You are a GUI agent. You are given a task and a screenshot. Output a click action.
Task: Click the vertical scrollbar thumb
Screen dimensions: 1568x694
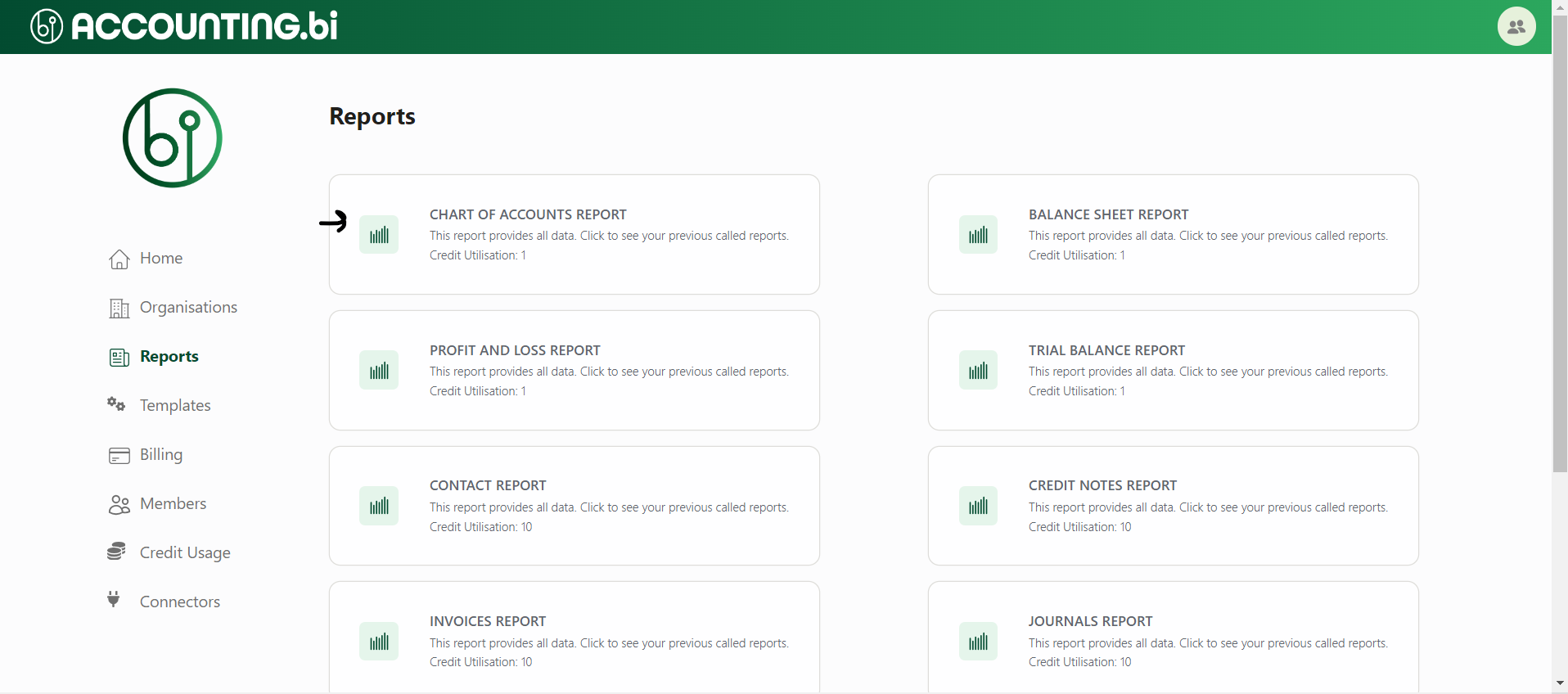[1560, 243]
